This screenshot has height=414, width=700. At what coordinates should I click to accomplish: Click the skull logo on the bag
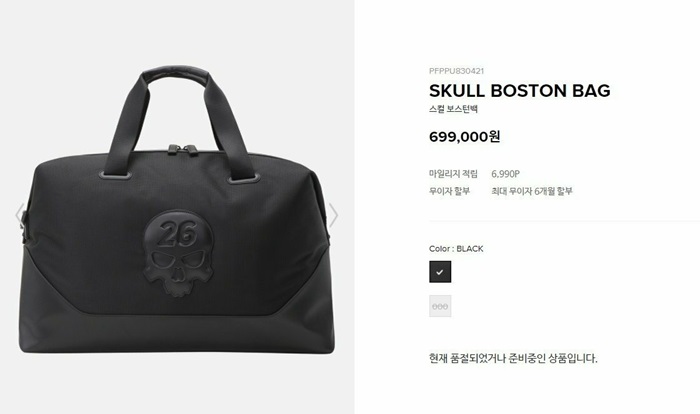point(179,254)
